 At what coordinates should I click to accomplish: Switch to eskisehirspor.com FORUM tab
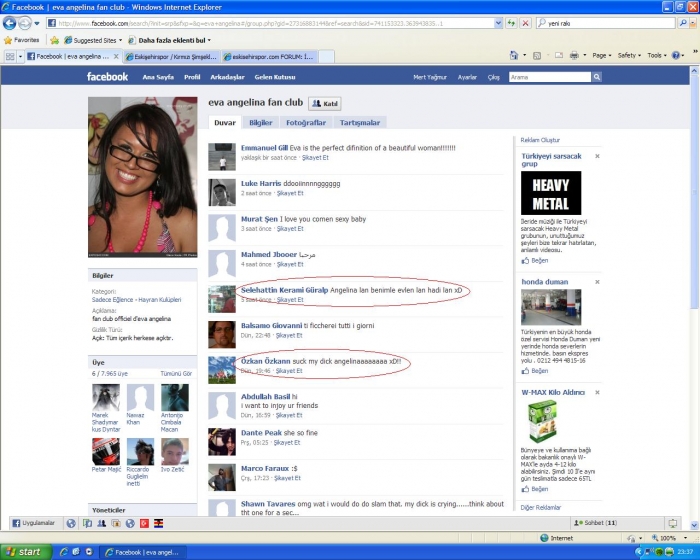pos(268,57)
